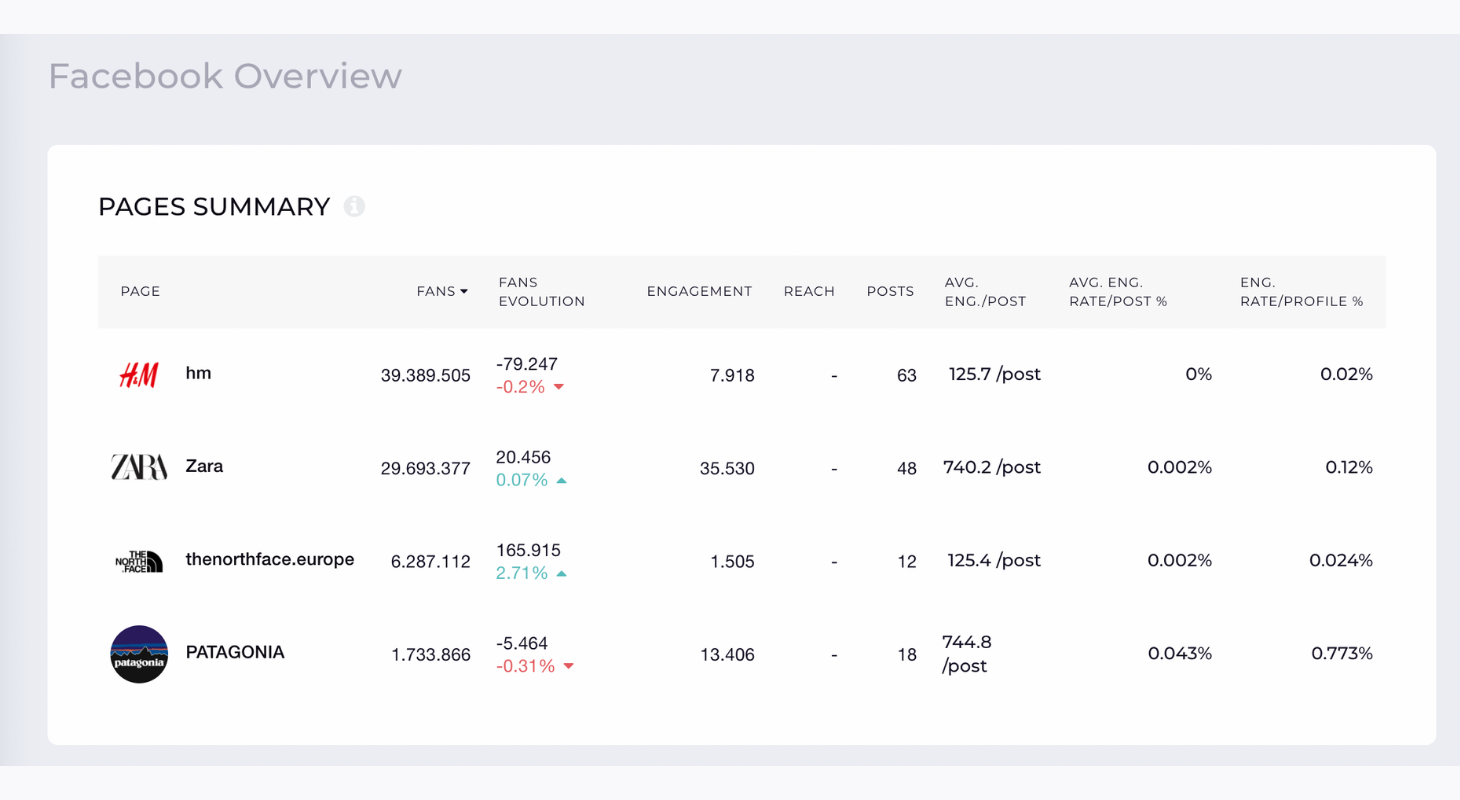Click the Pages Summary info icon
1460x800 pixels.
[x=354, y=206]
